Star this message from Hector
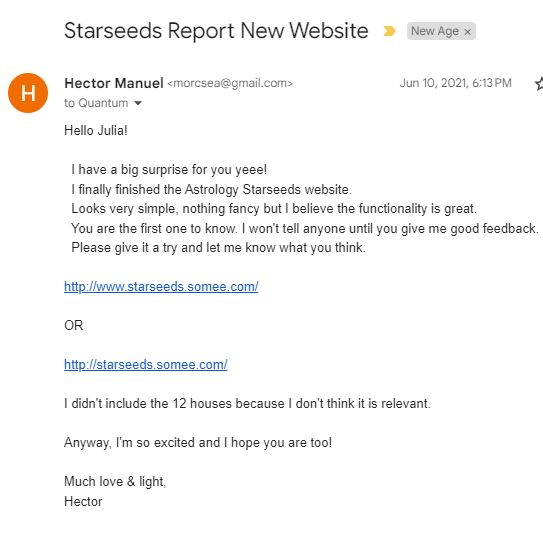The image size is (543, 542). tap(539, 83)
